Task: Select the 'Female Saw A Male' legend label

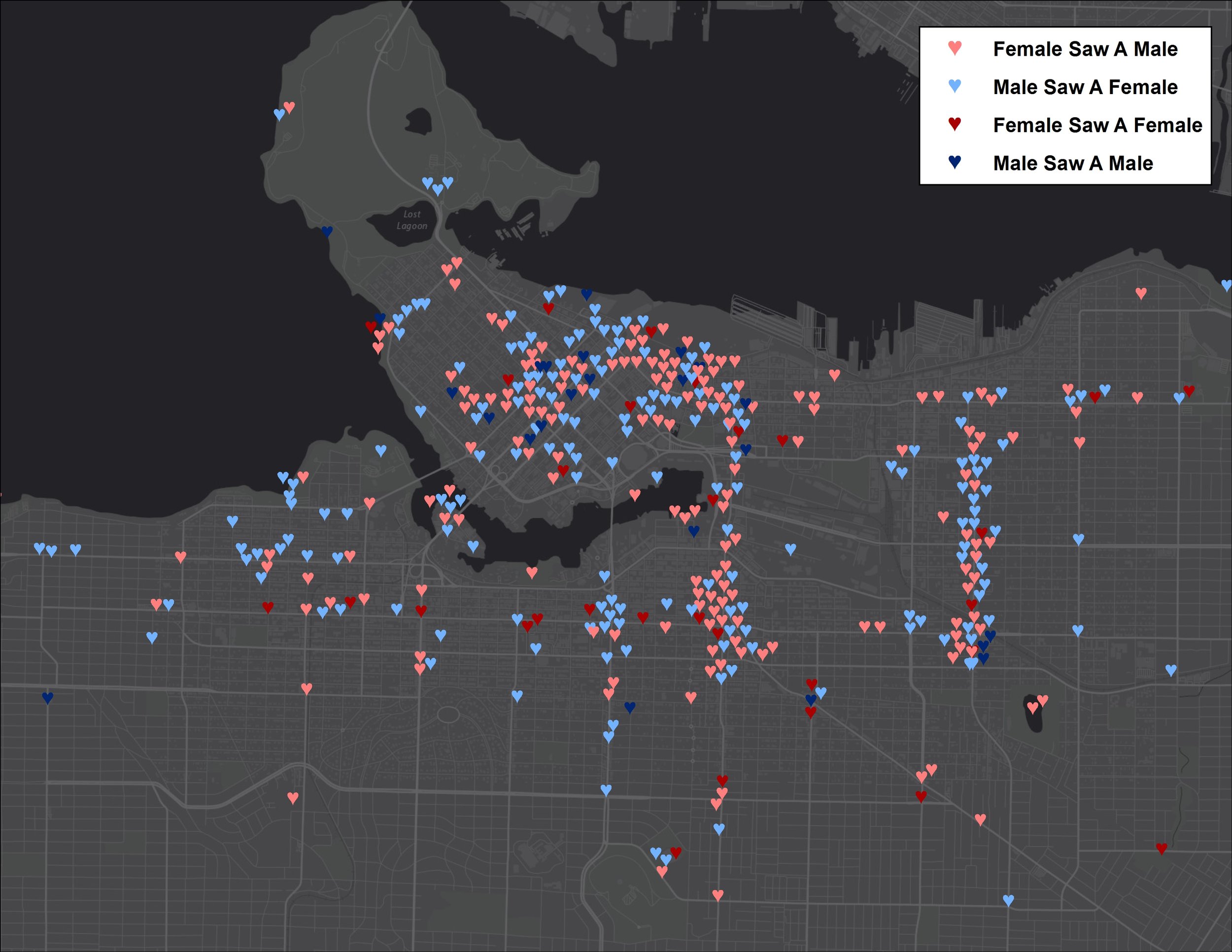Action: 1085,49
